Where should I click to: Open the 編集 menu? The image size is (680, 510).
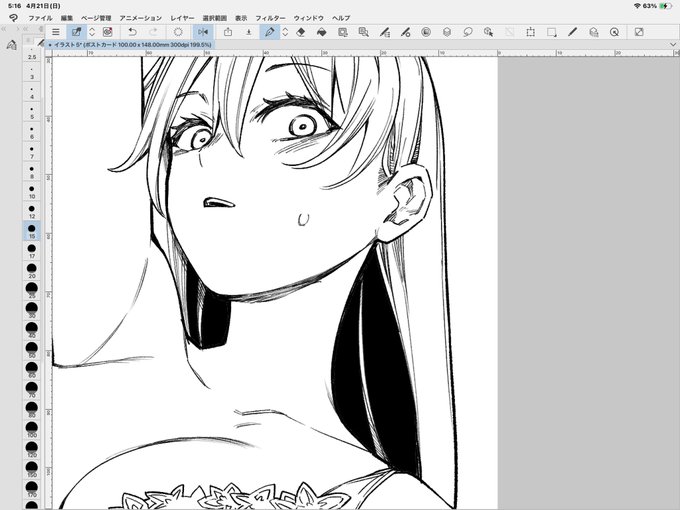point(67,18)
